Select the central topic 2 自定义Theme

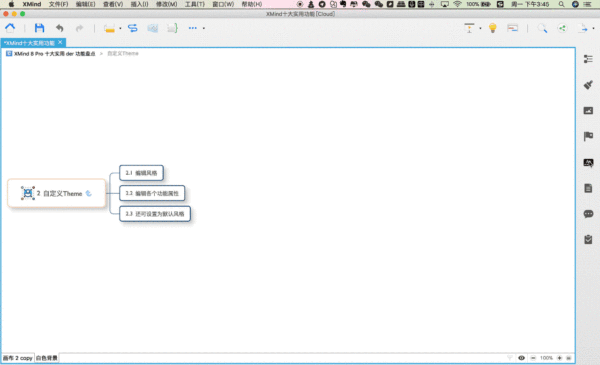tap(56, 193)
